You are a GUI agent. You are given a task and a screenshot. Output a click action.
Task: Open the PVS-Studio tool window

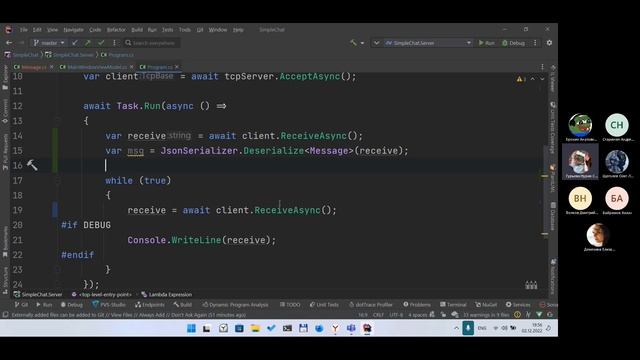pos(109,304)
